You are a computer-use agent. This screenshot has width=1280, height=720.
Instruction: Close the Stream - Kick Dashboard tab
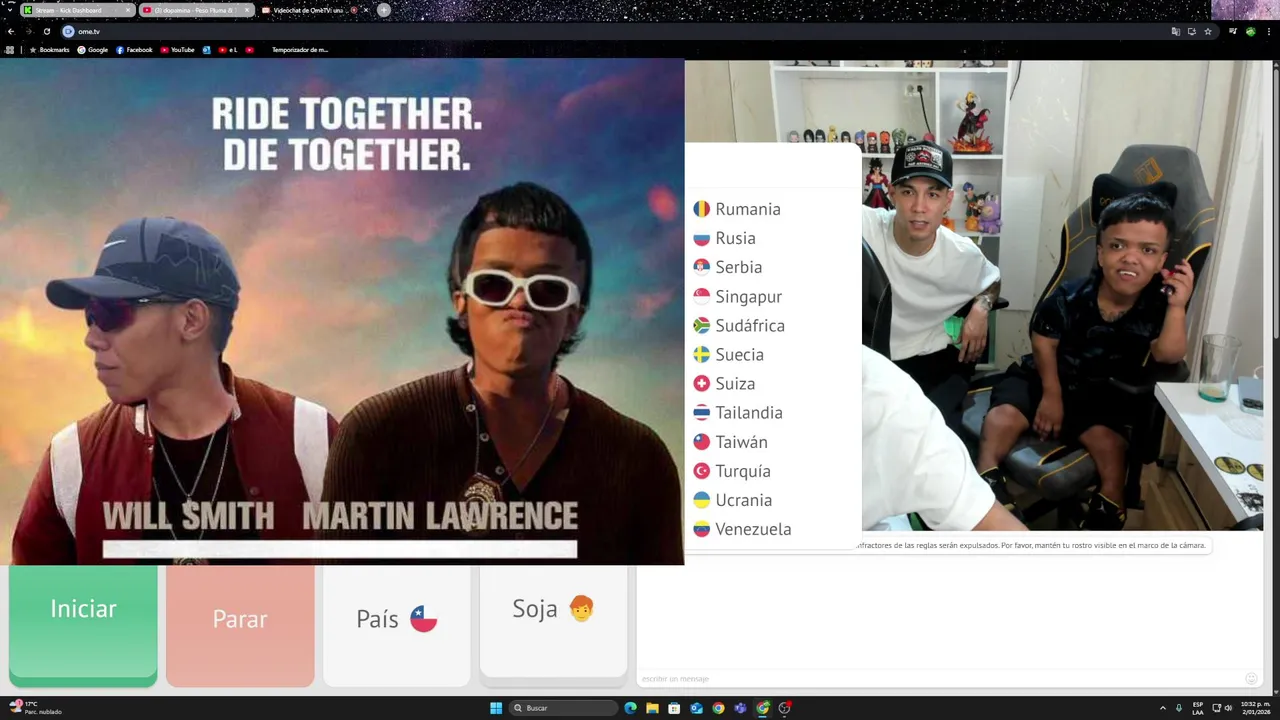point(128,10)
